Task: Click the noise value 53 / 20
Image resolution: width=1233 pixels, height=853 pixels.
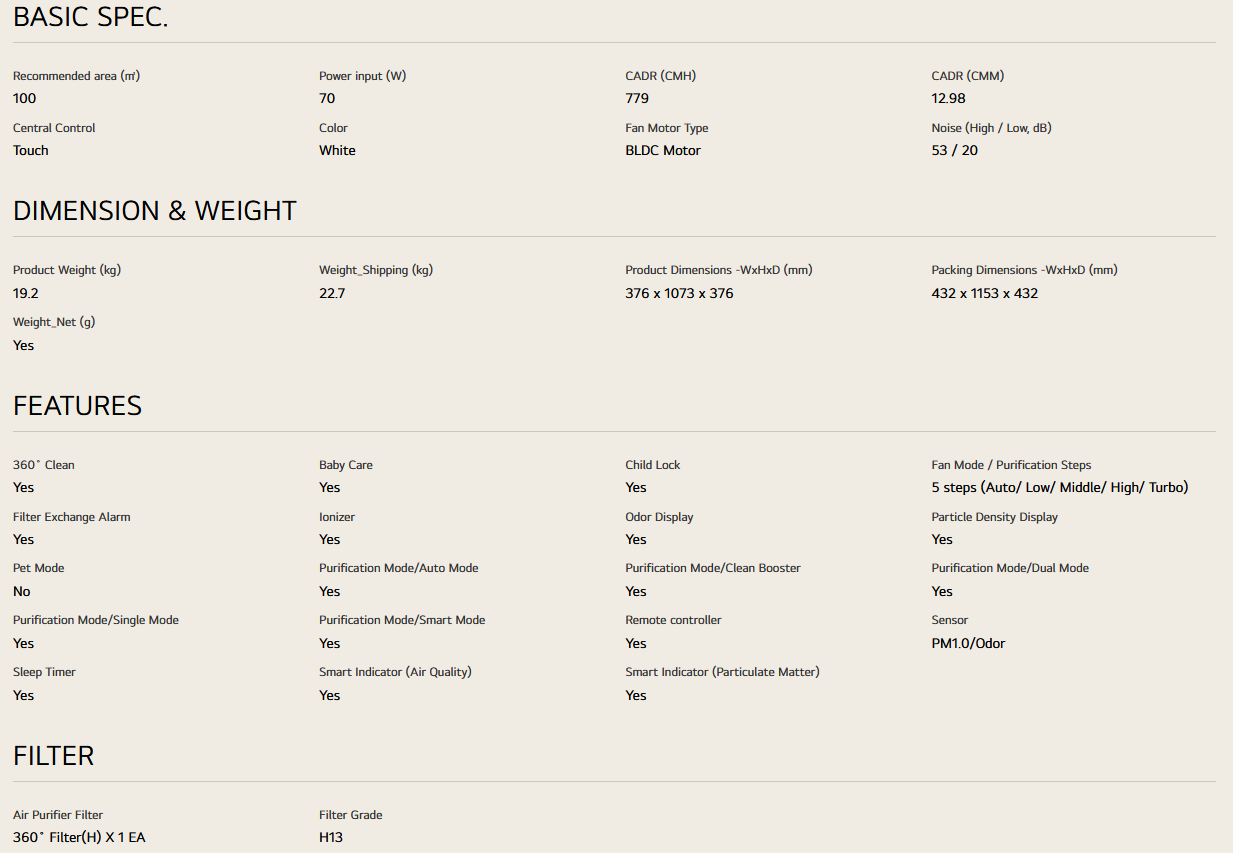Action: pyautogui.click(x=954, y=151)
